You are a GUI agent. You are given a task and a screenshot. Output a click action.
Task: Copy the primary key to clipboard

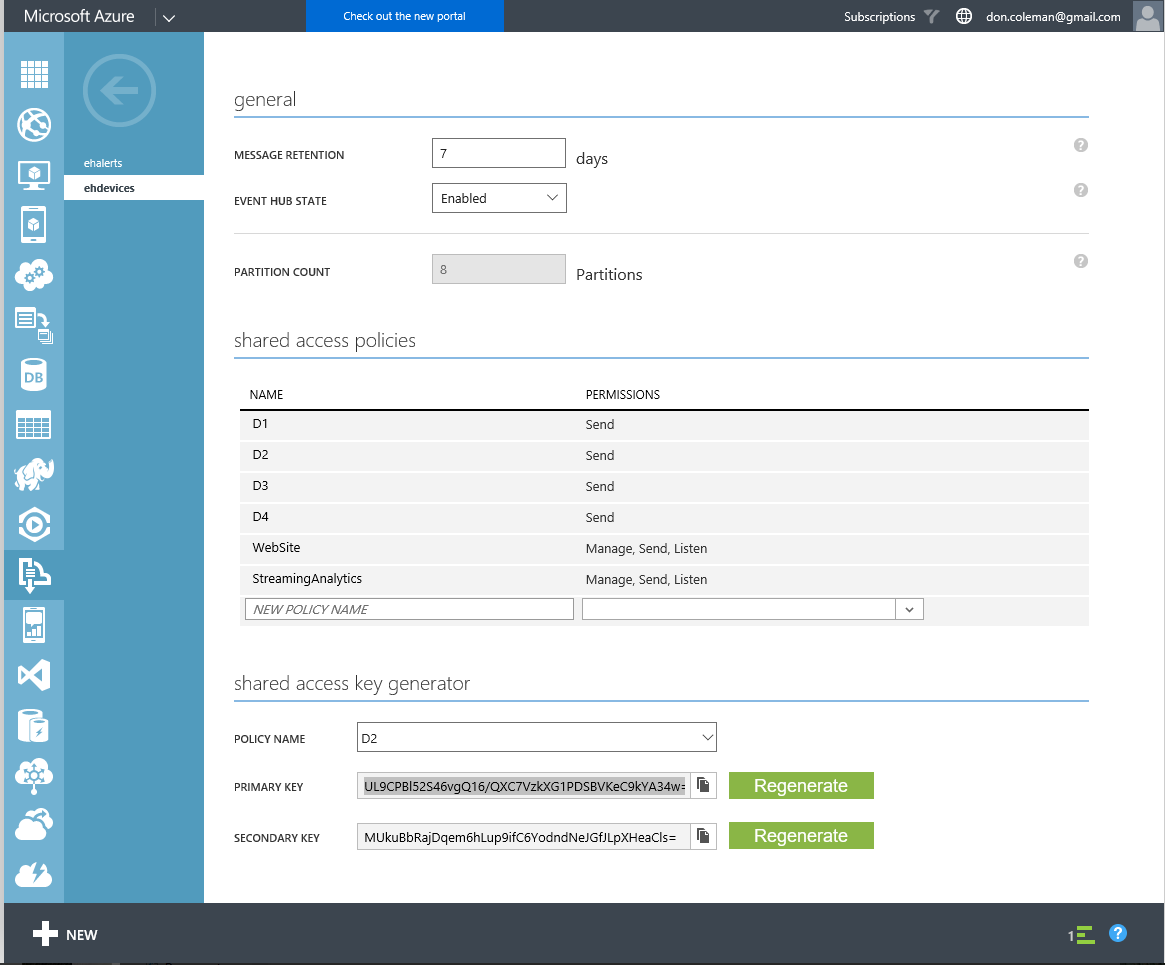(x=703, y=785)
